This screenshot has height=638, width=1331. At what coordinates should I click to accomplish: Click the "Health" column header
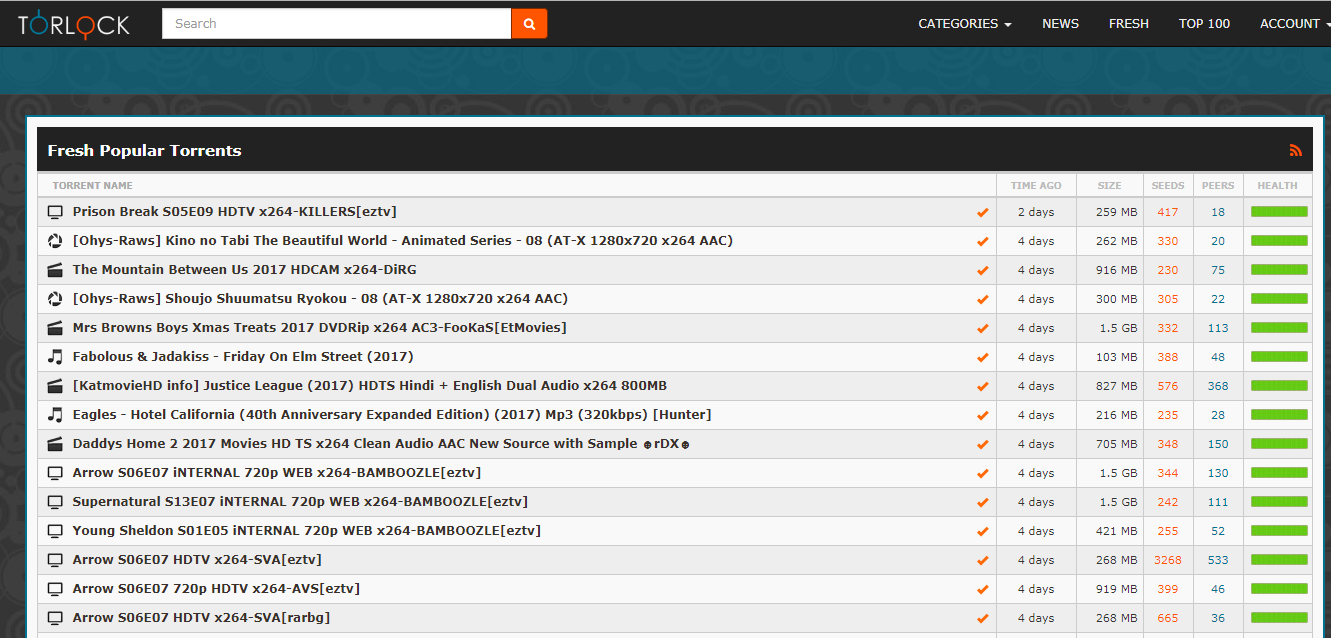1278,186
